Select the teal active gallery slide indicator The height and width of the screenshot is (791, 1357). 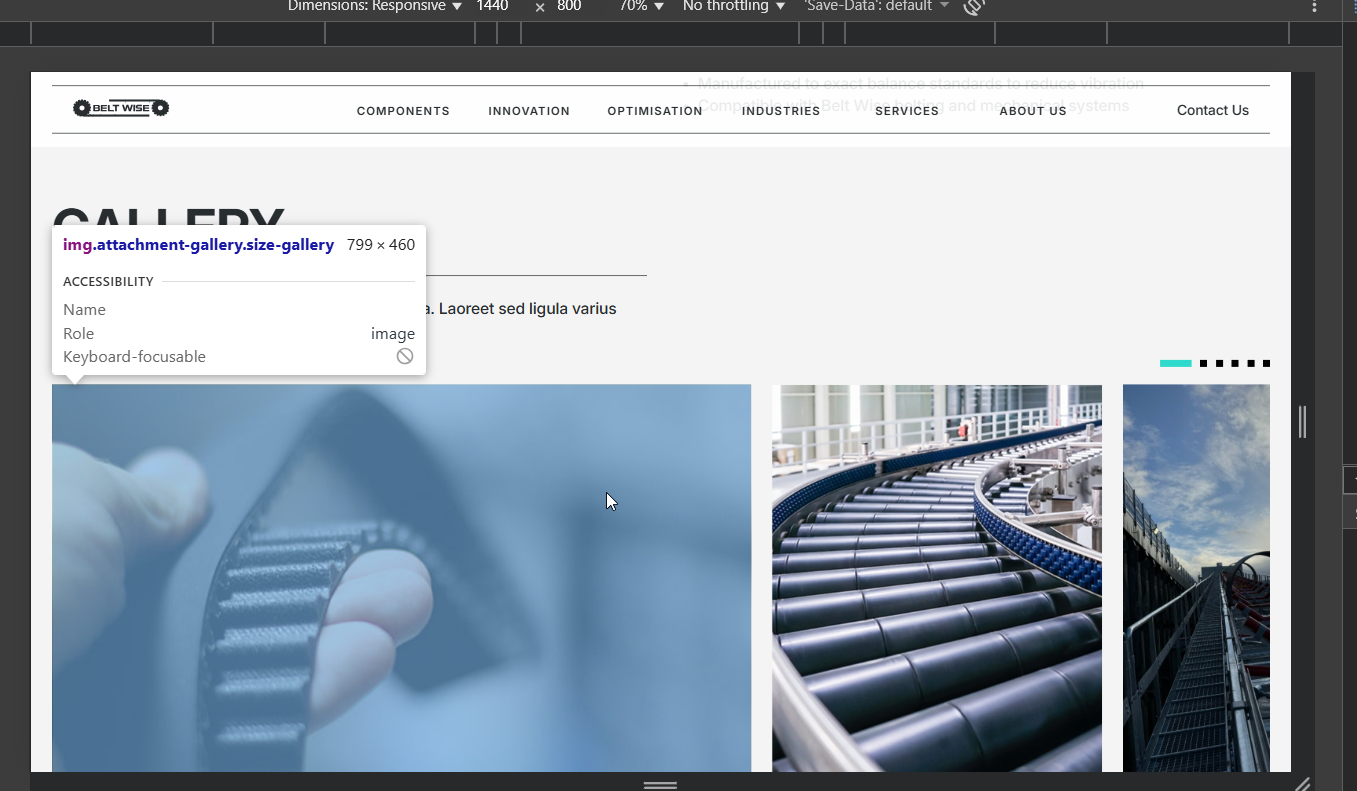[1176, 363]
